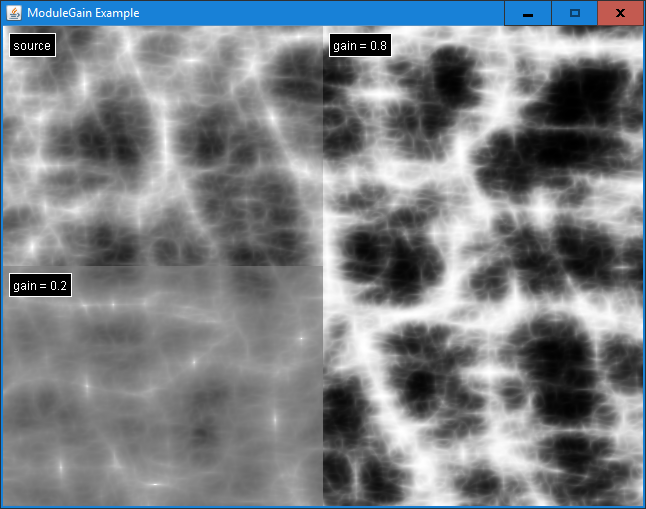Click empty title bar space right of title

click(320, 13)
